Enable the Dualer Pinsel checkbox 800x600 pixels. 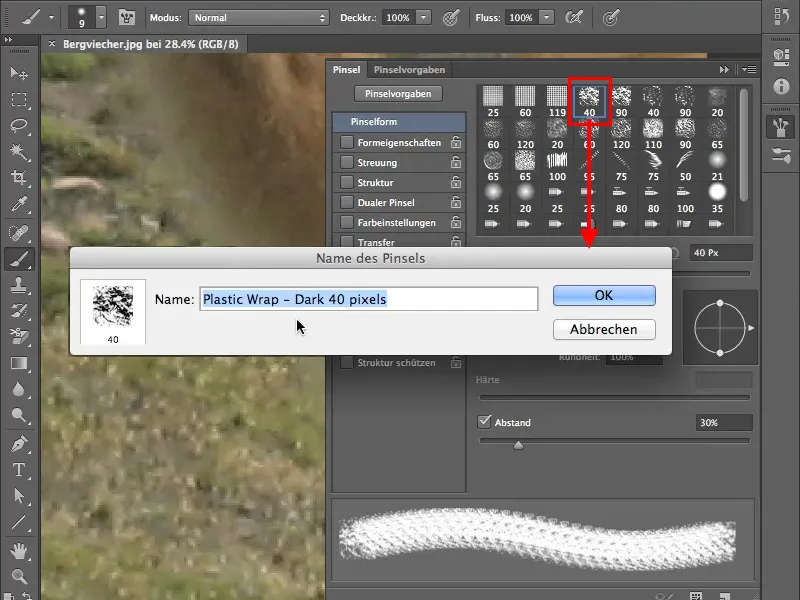(347, 203)
